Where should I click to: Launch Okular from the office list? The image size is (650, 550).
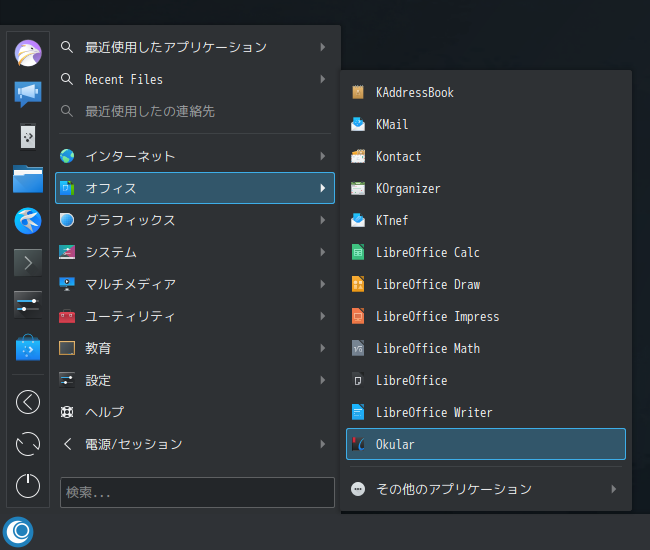[x=486, y=444]
